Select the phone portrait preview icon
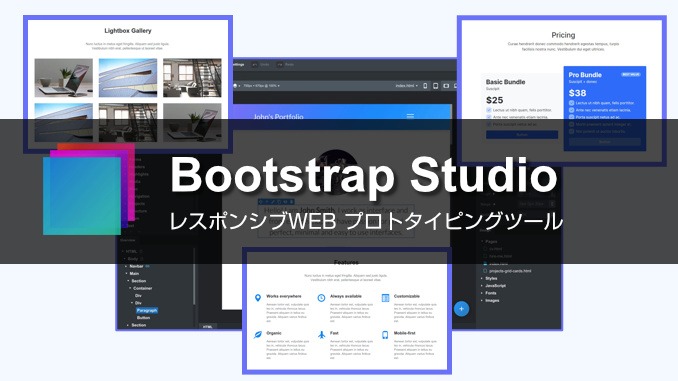 click(425, 86)
